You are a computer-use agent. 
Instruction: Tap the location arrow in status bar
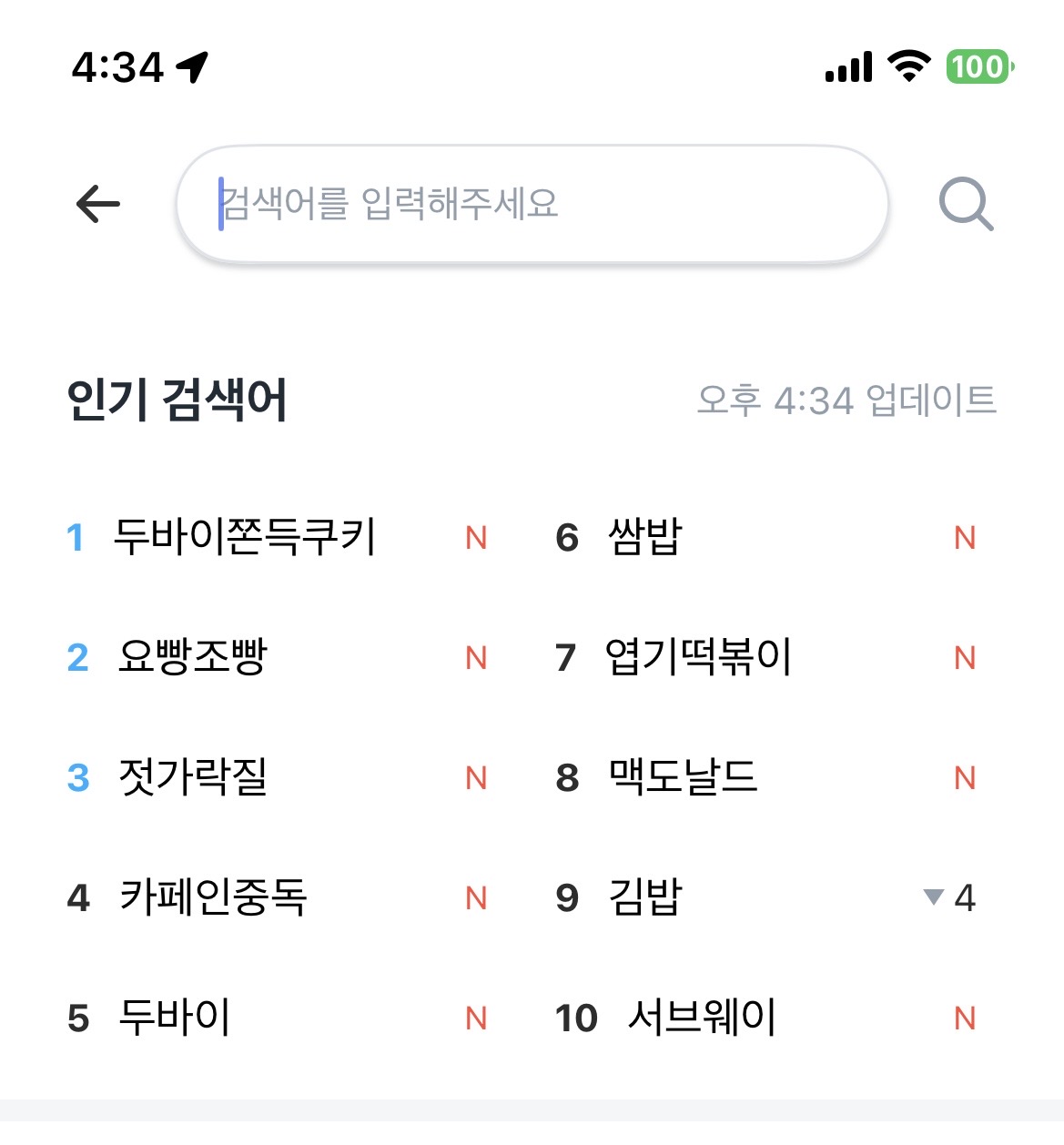click(x=193, y=66)
